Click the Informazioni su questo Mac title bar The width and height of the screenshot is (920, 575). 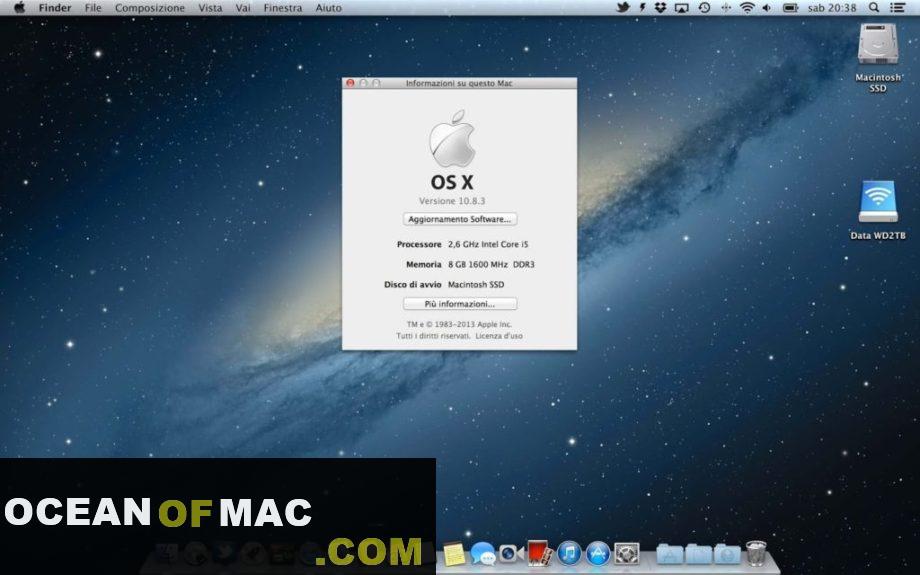click(x=459, y=83)
